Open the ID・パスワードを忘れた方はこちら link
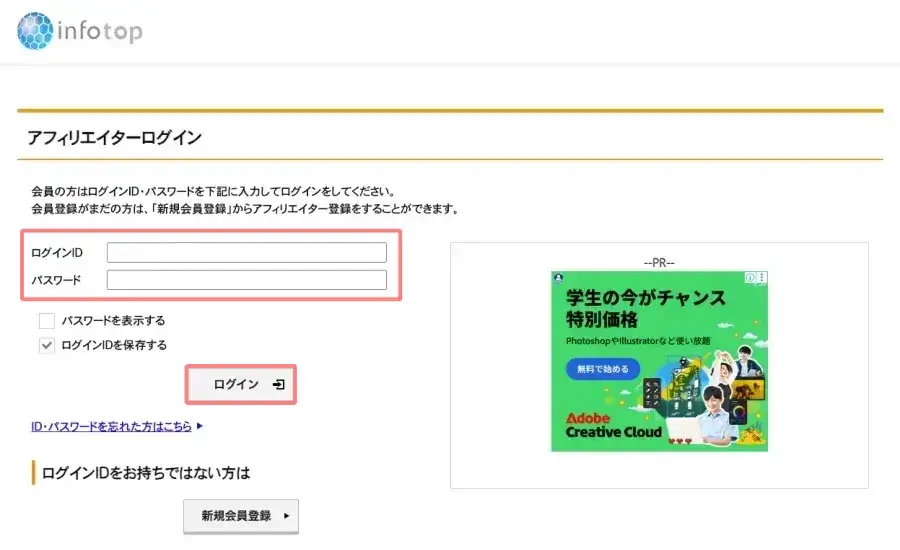 click(x=112, y=426)
